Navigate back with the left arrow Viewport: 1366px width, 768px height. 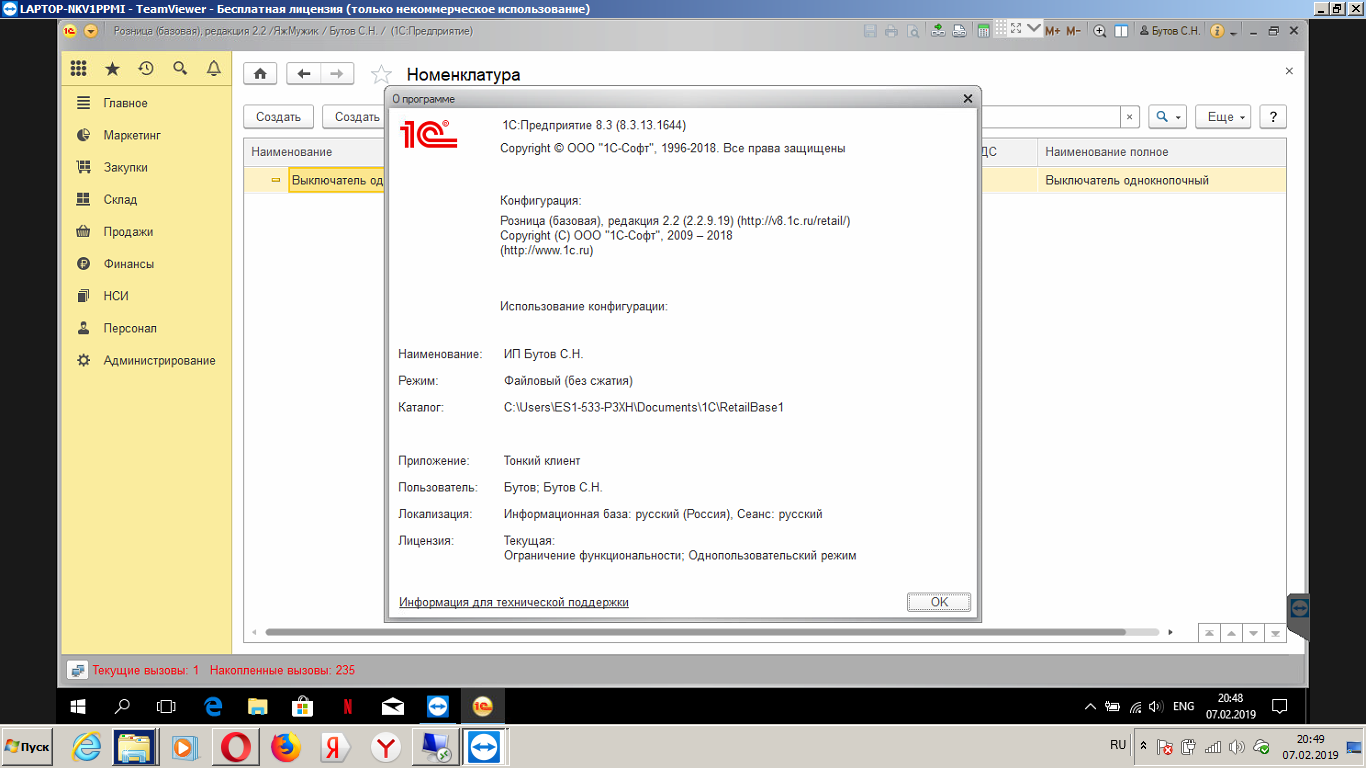(x=304, y=74)
